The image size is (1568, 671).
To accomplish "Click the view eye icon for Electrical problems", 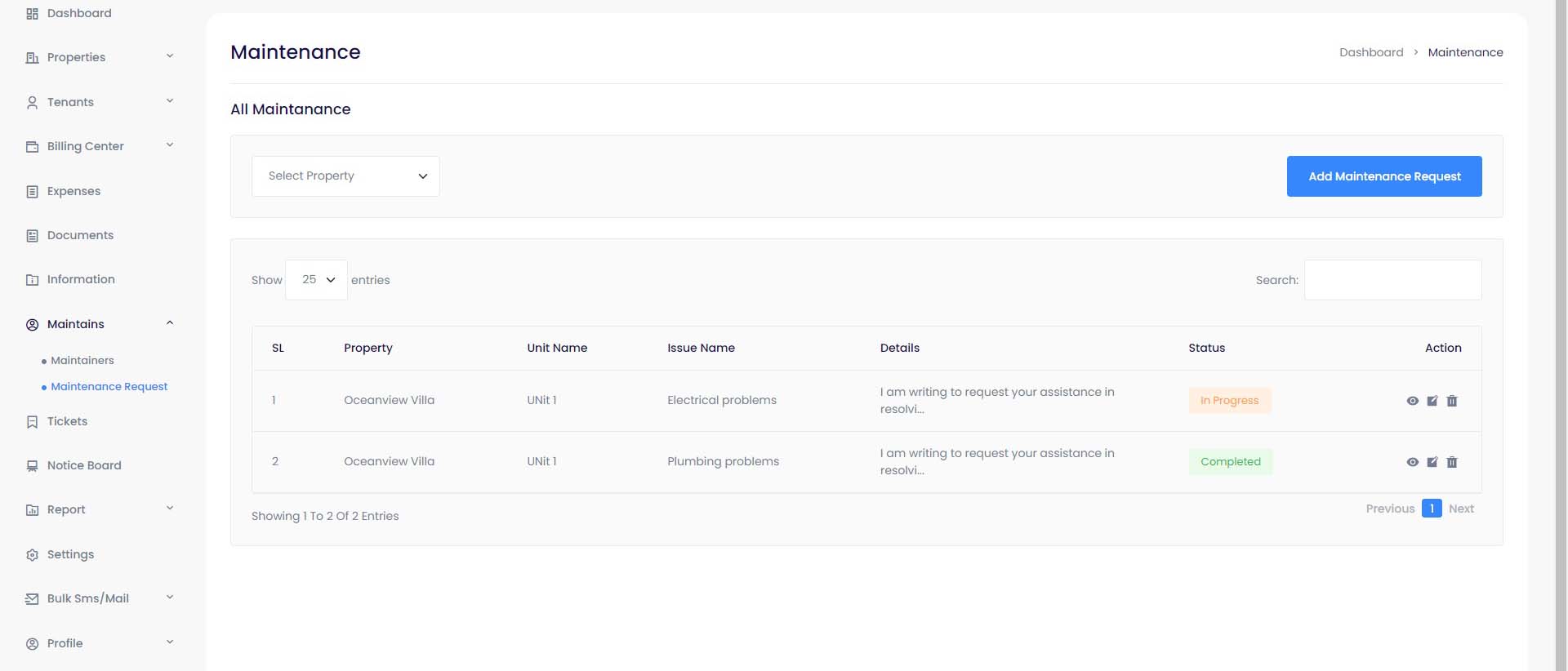I will point(1412,401).
